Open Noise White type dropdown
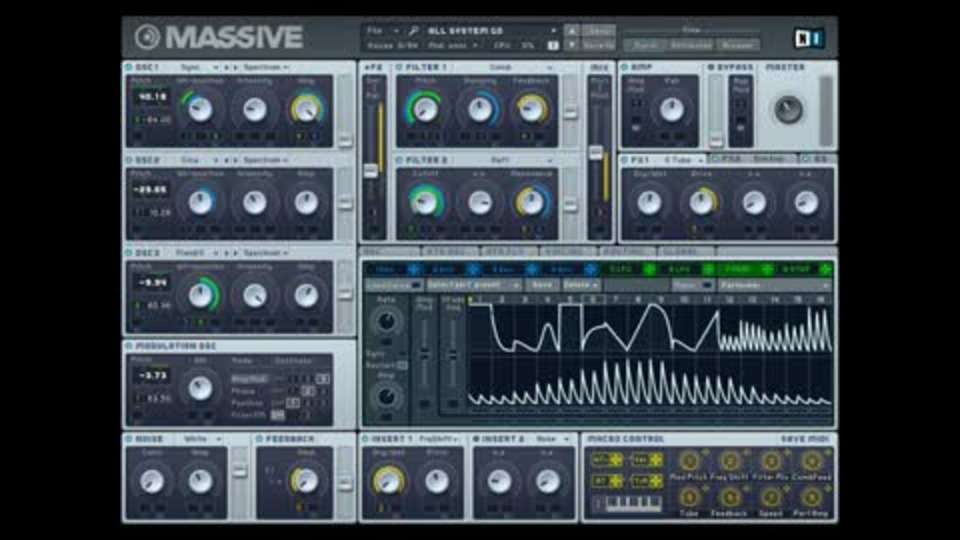The width and height of the screenshot is (960, 540). point(202,439)
